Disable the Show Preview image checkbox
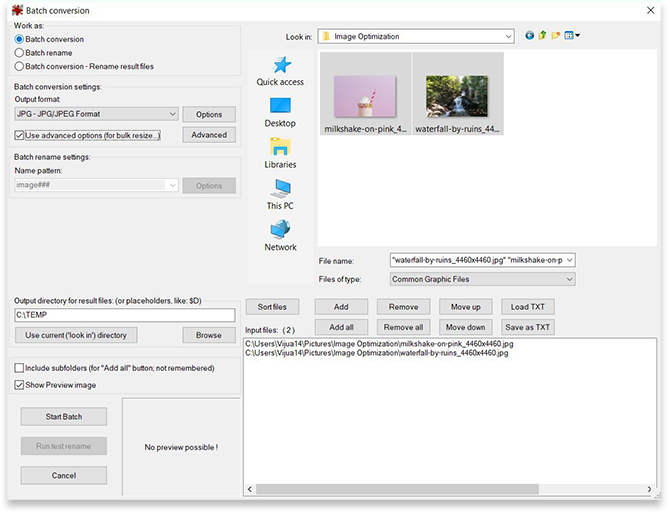 point(20,384)
